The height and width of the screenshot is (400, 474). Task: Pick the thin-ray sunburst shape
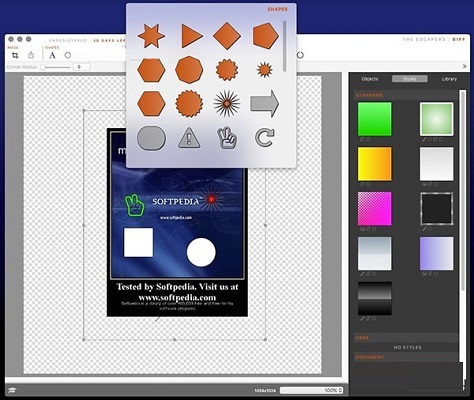[x=227, y=104]
